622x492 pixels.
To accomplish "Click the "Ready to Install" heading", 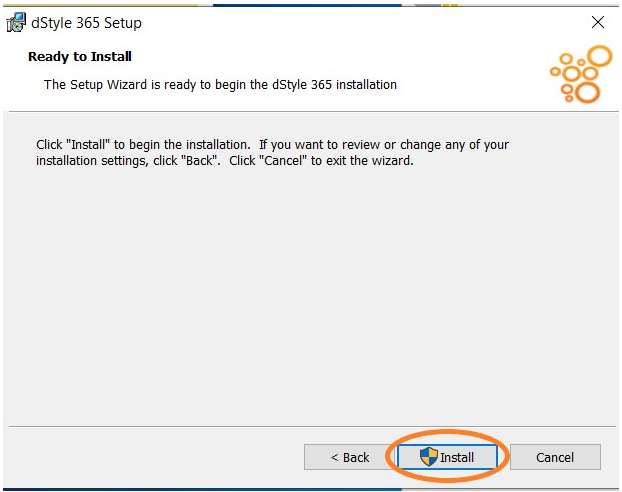I will point(80,56).
